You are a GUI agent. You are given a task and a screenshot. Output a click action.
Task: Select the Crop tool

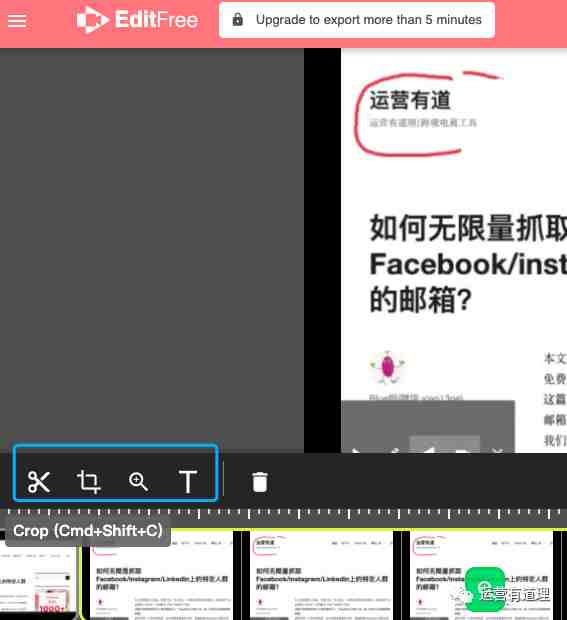tap(88, 482)
